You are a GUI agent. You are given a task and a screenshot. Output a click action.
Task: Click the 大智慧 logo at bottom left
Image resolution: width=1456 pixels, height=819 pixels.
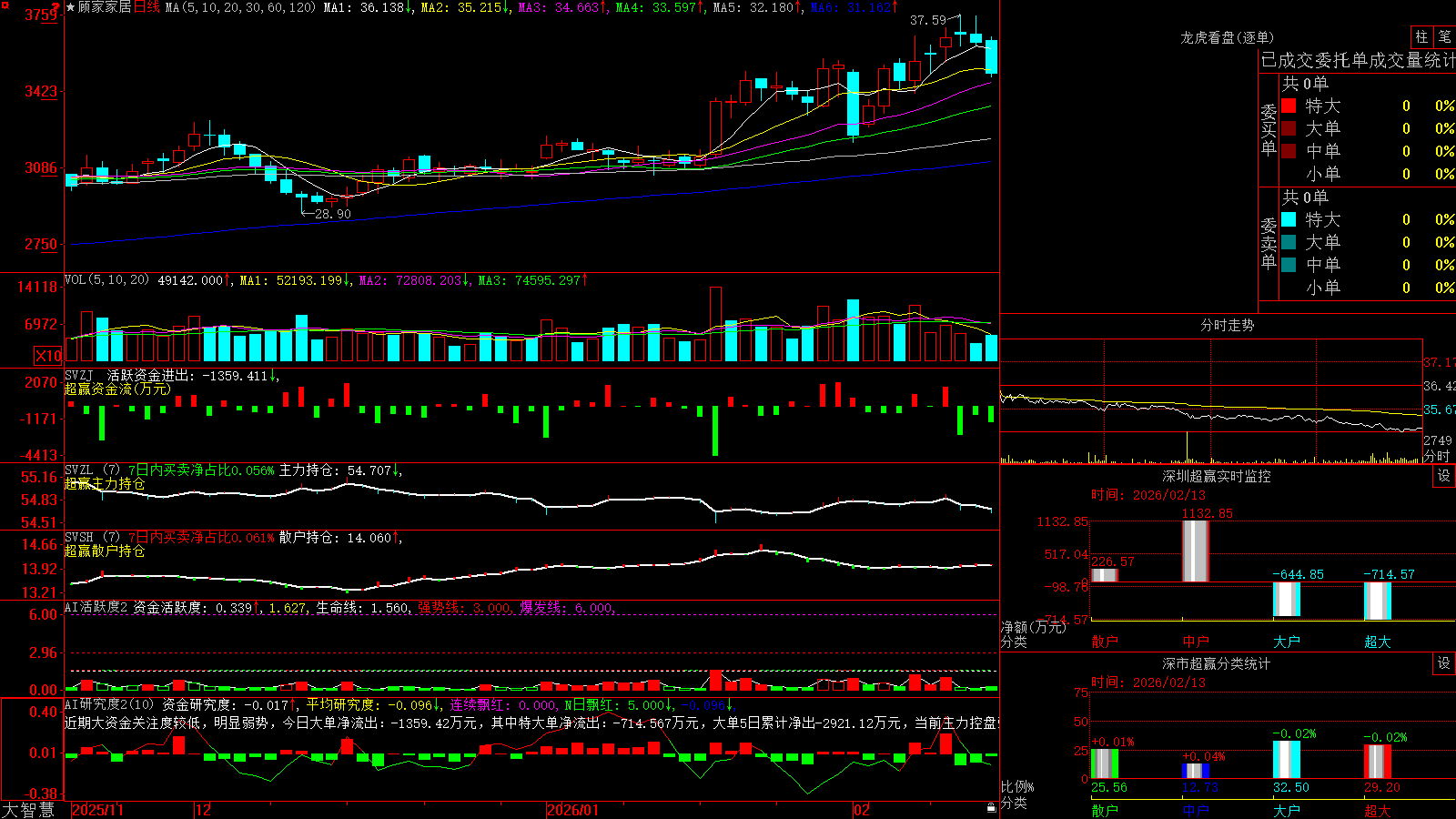tap(28, 809)
